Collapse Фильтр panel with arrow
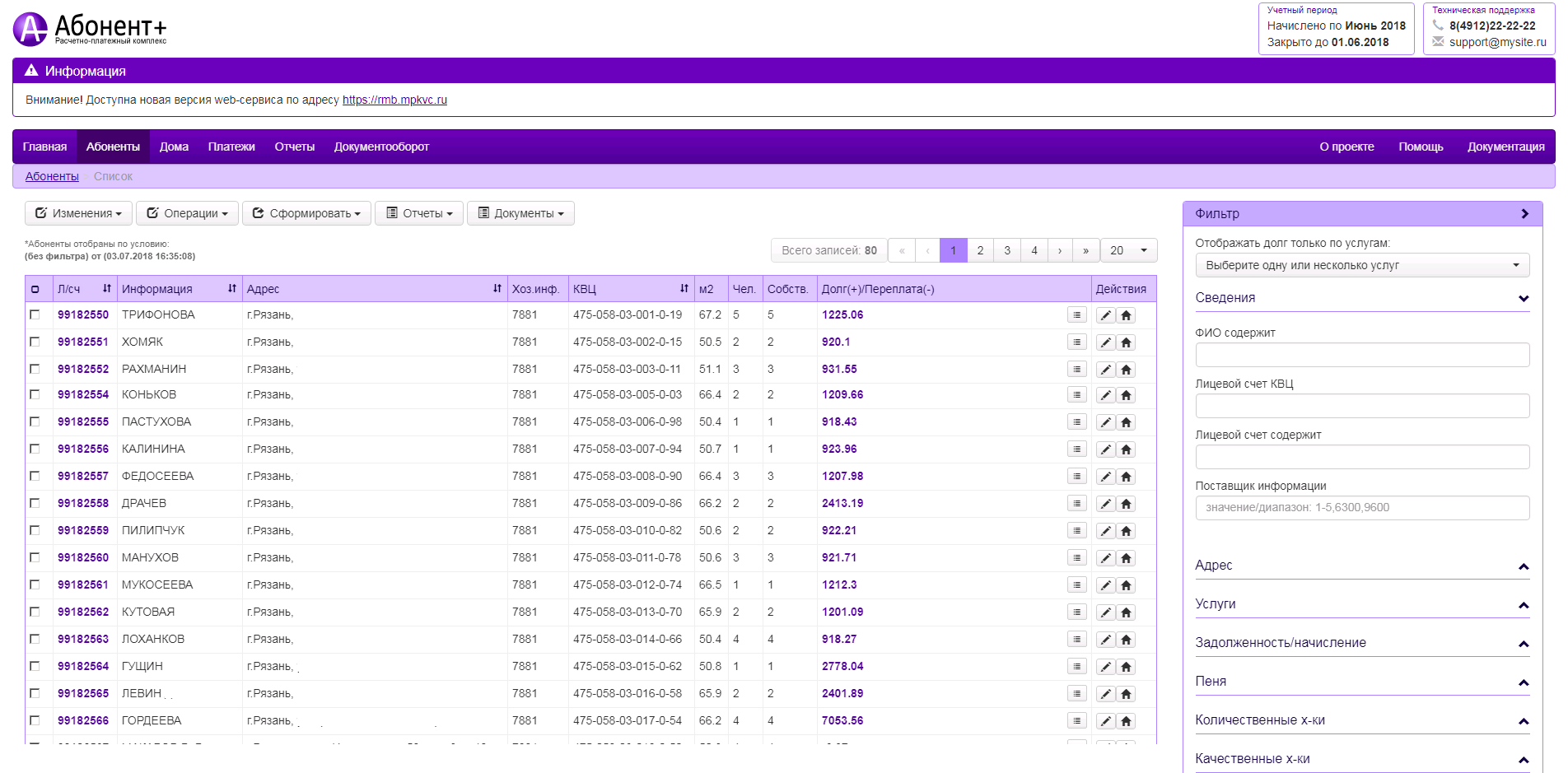Viewport: 1568px width, 773px height. tap(1524, 213)
